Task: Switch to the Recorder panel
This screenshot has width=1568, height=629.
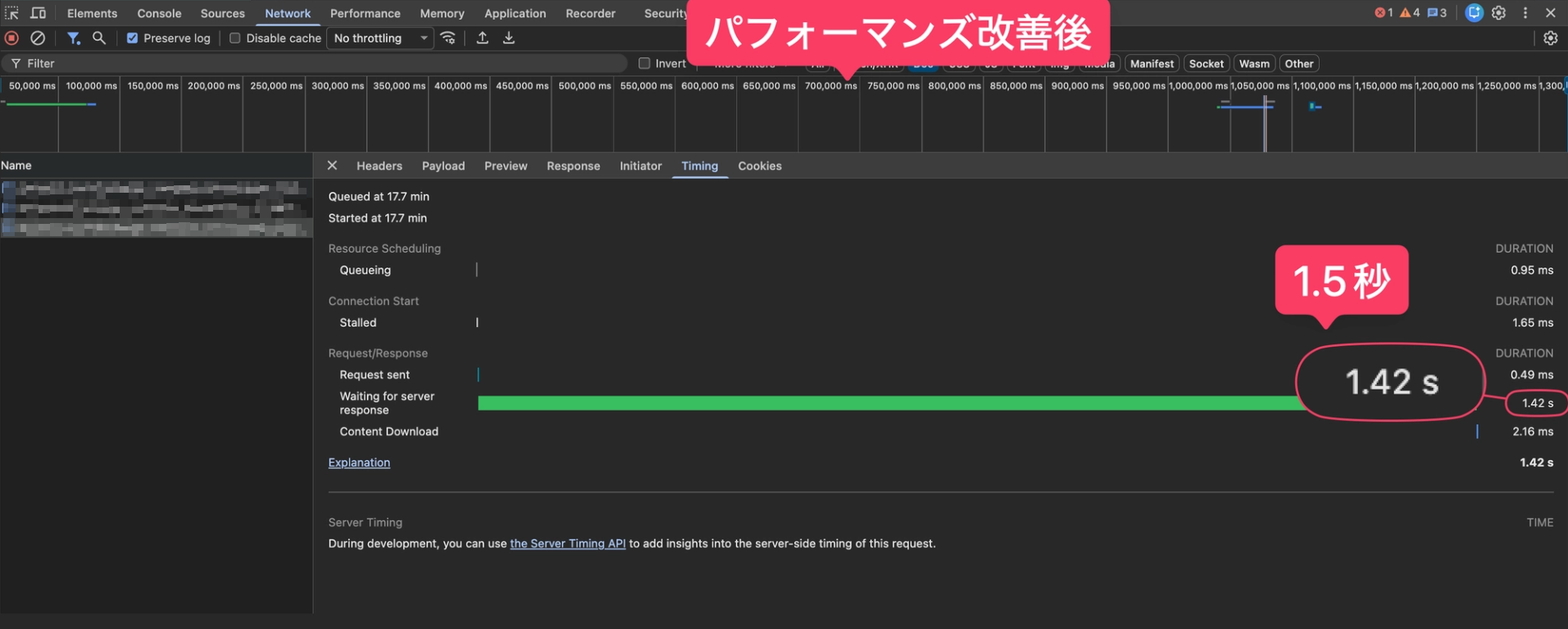Action: pos(590,13)
